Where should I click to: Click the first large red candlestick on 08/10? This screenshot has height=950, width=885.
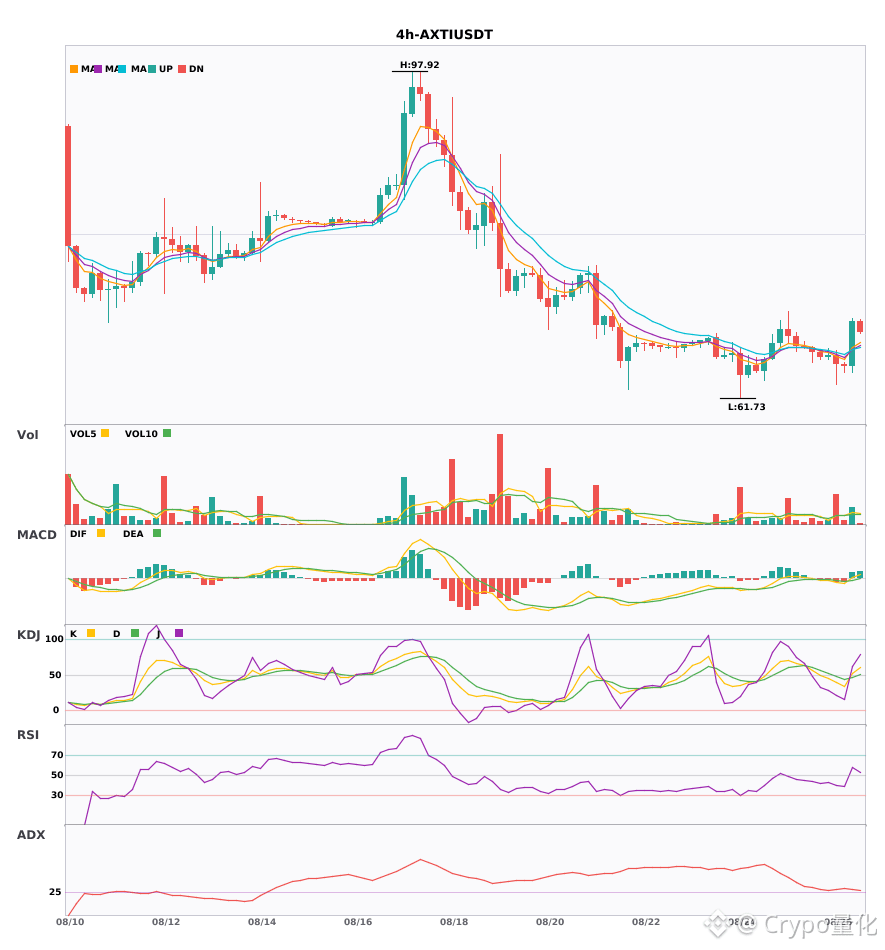(68, 185)
